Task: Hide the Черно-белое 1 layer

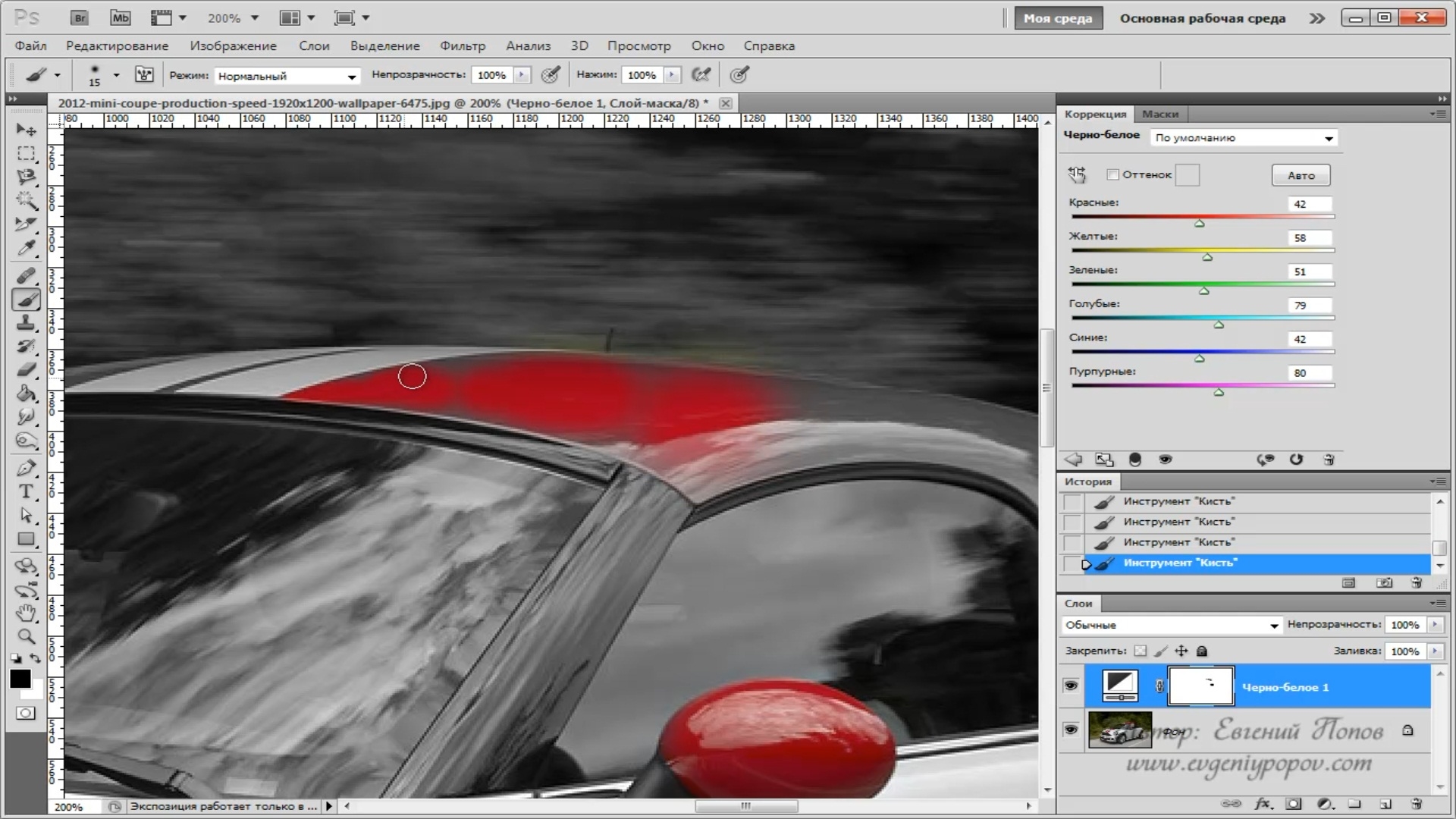Action: click(x=1071, y=686)
